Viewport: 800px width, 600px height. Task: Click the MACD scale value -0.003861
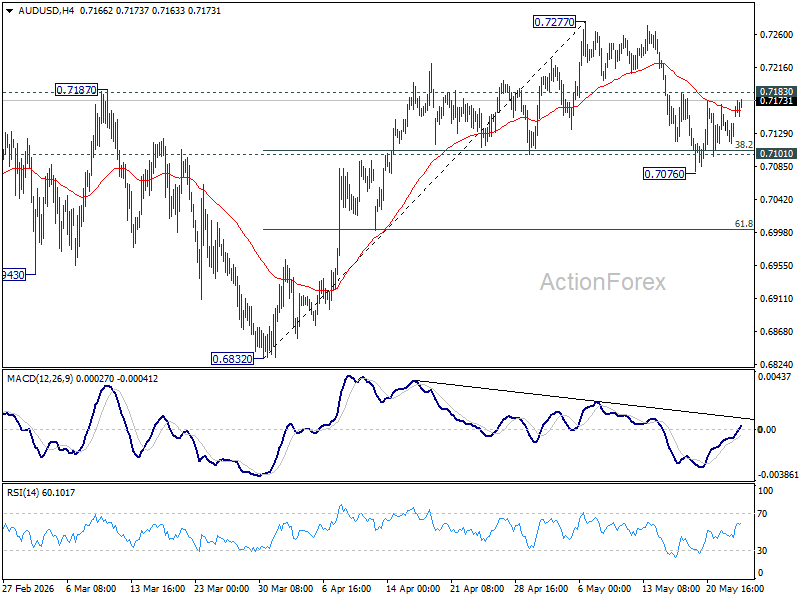(778, 475)
